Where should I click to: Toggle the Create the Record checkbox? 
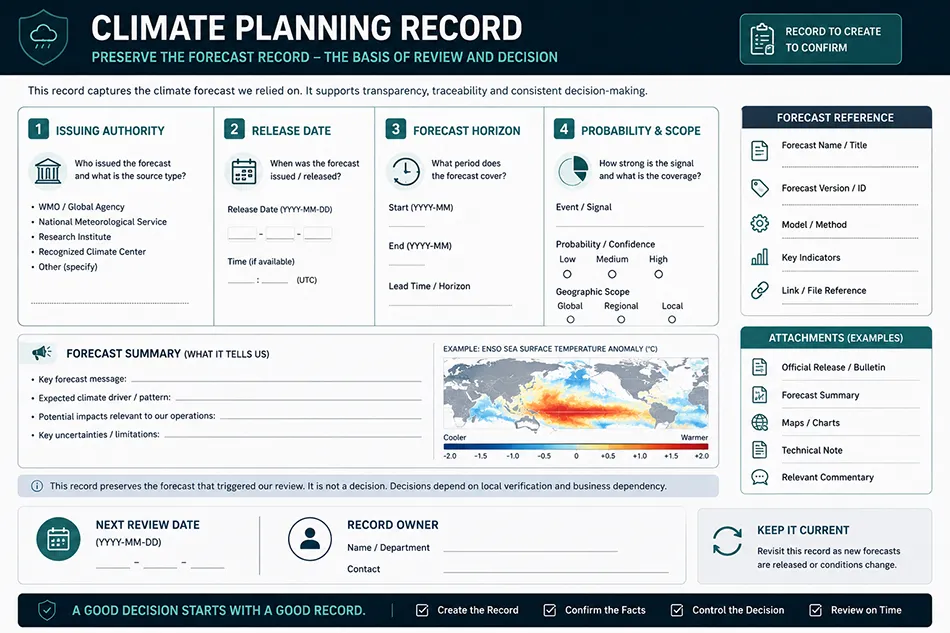point(422,610)
